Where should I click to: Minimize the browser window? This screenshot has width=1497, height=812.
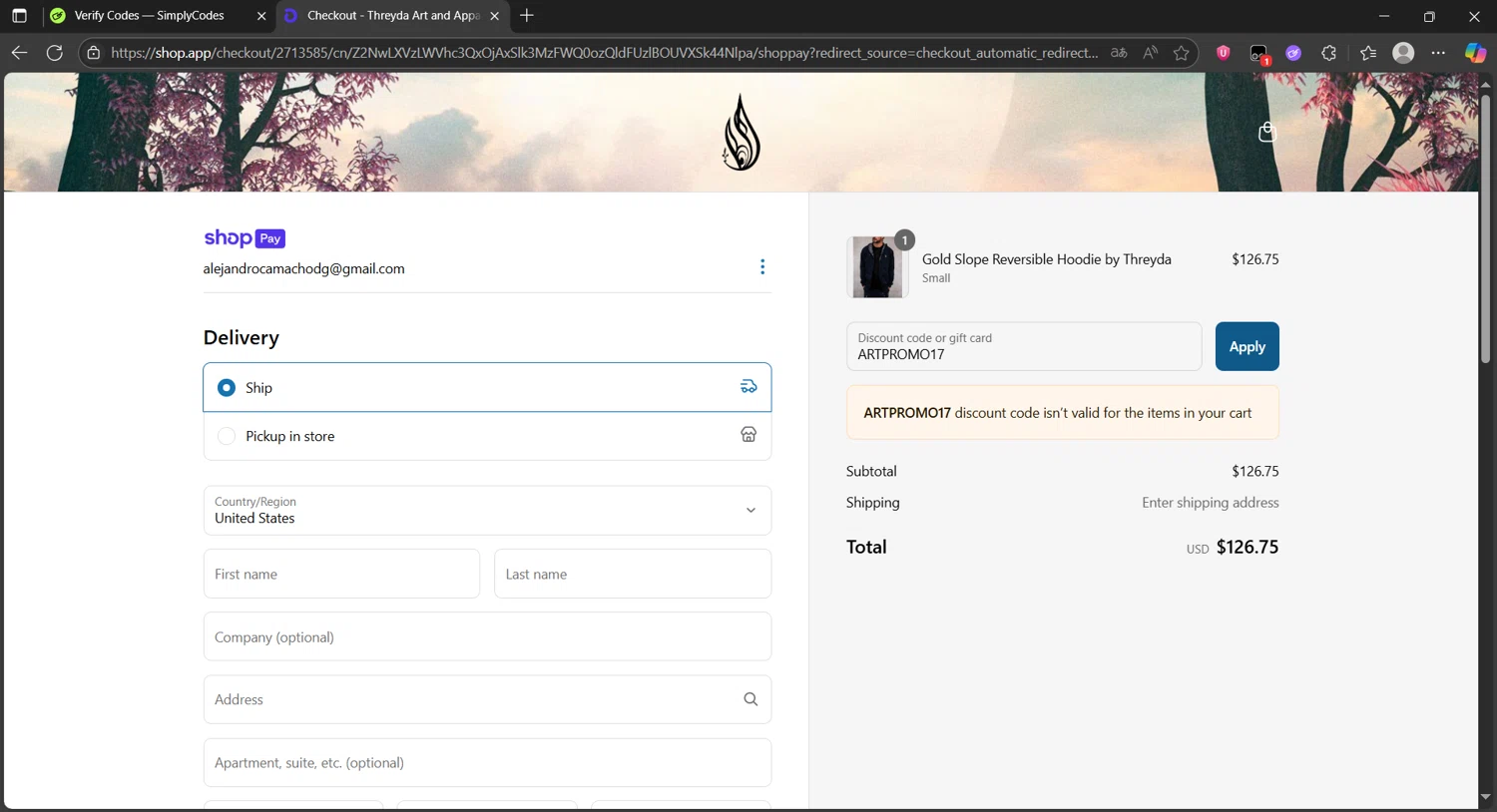(x=1383, y=16)
